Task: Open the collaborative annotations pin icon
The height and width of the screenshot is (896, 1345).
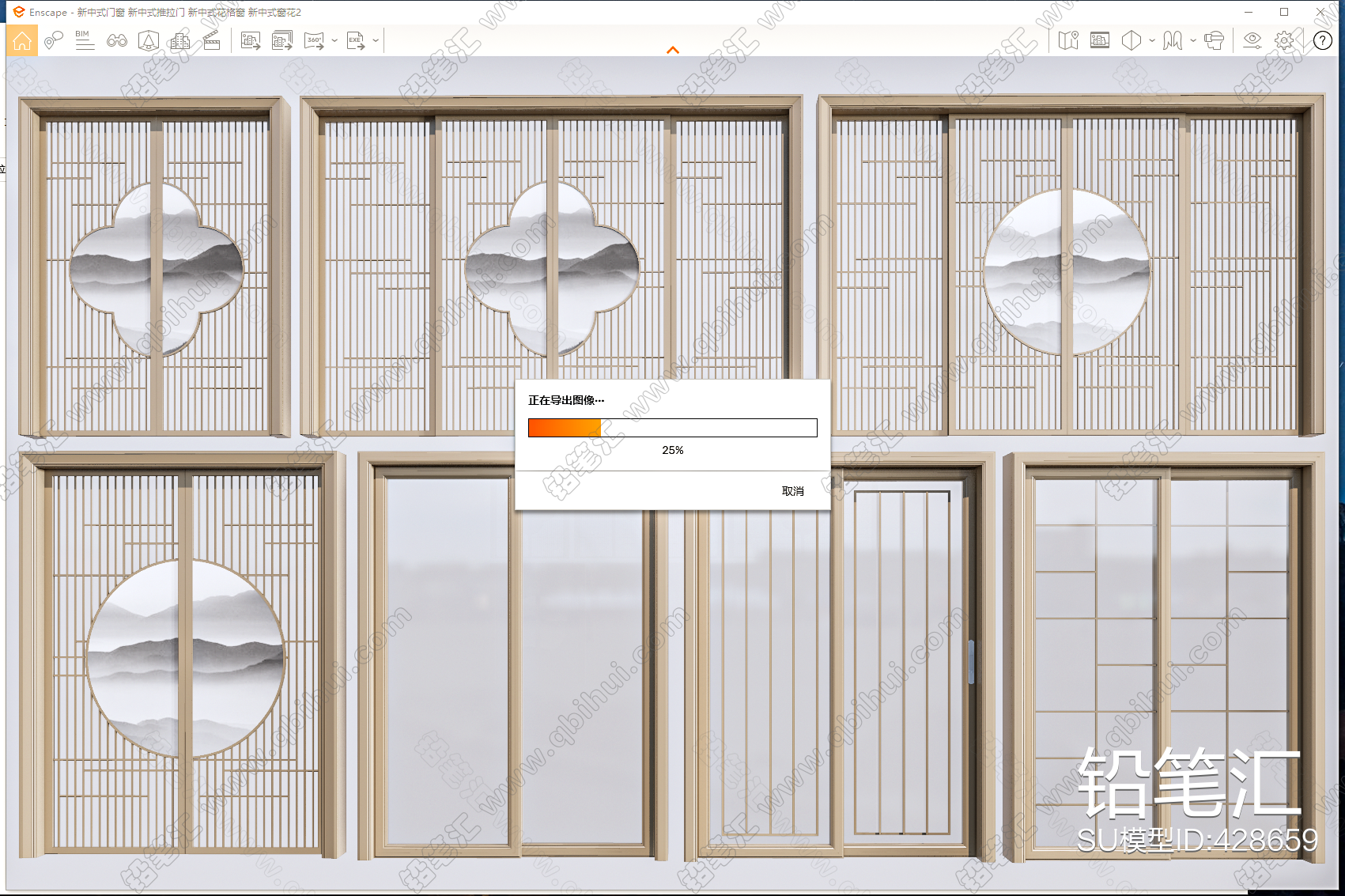Action: tap(53, 40)
